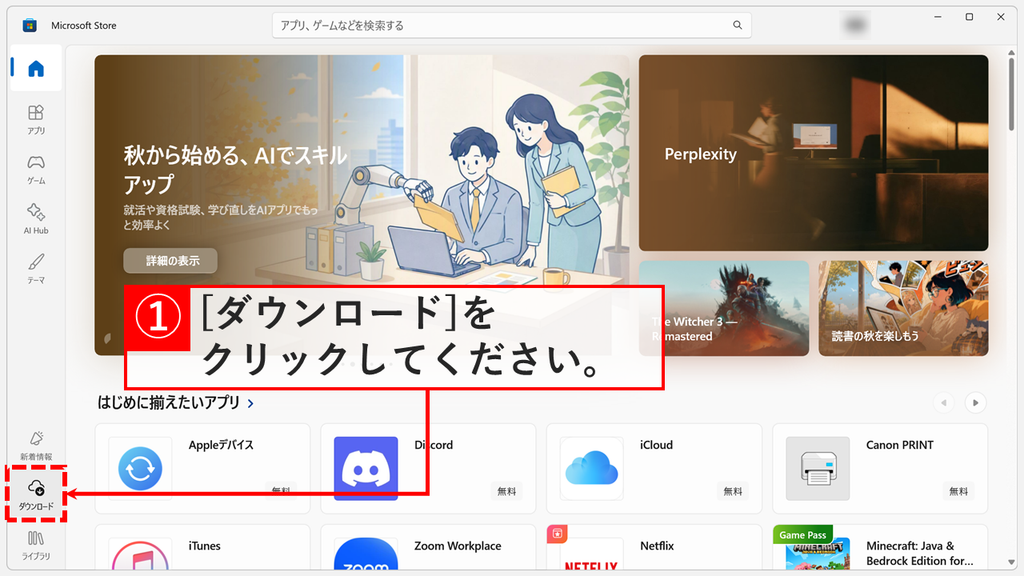
Task: Click the iCloud app icon
Action: (592, 469)
